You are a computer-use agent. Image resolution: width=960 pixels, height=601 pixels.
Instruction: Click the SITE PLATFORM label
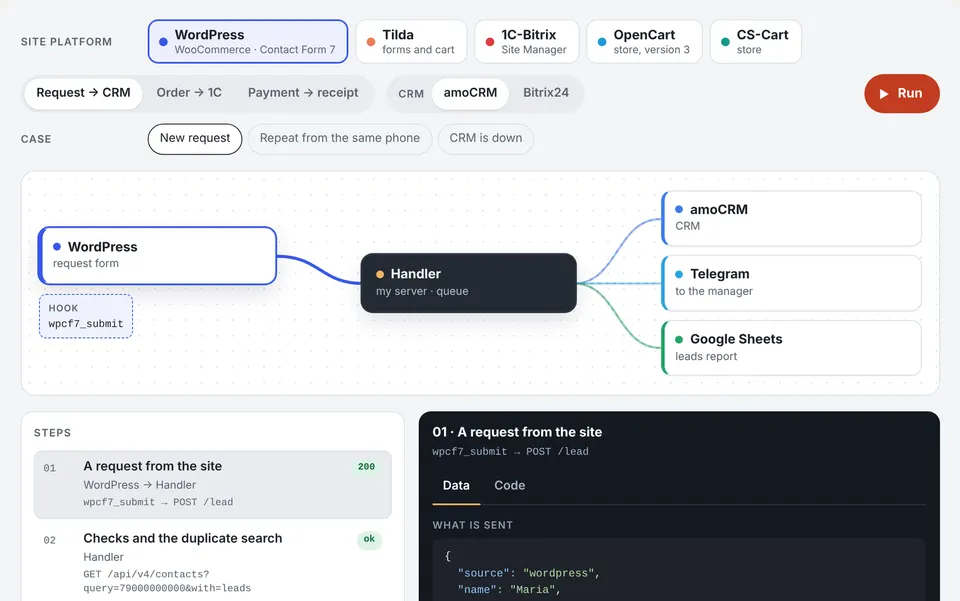point(66,42)
